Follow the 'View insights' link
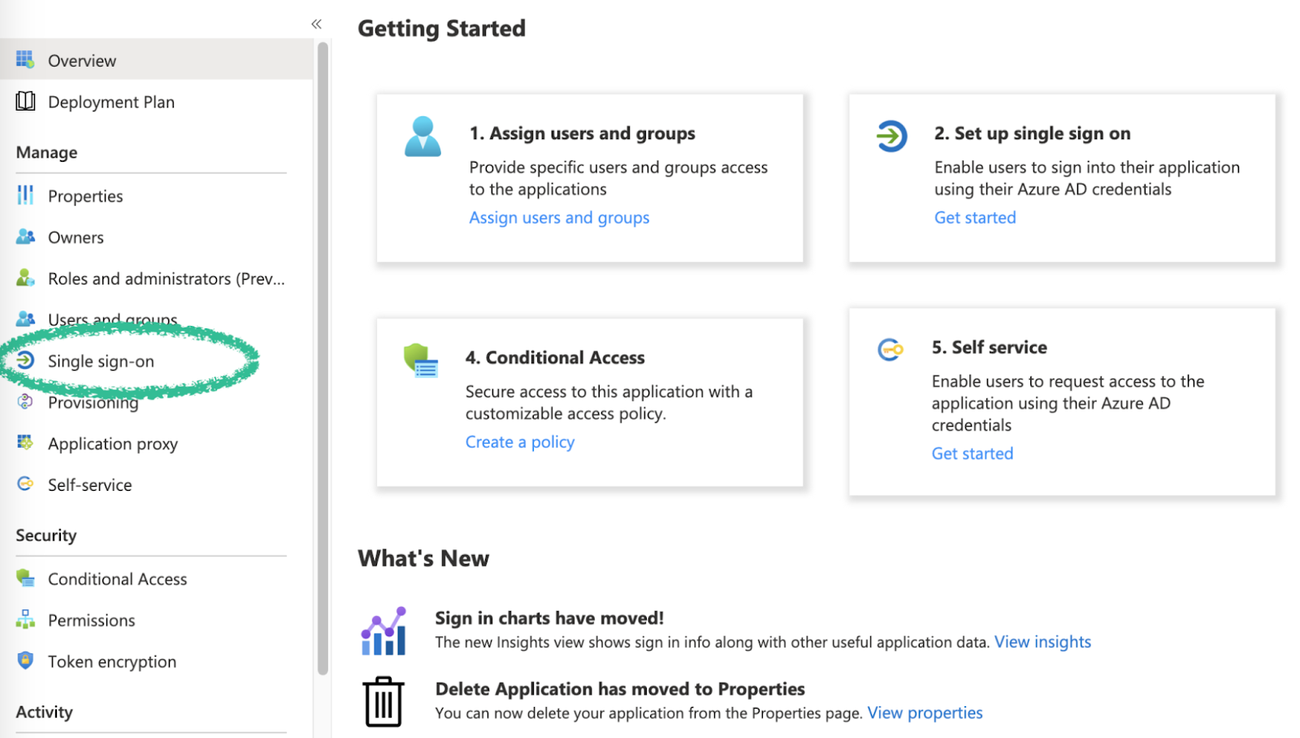The width and height of the screenshot is (1300, 738). click(x=1042, y=642)
